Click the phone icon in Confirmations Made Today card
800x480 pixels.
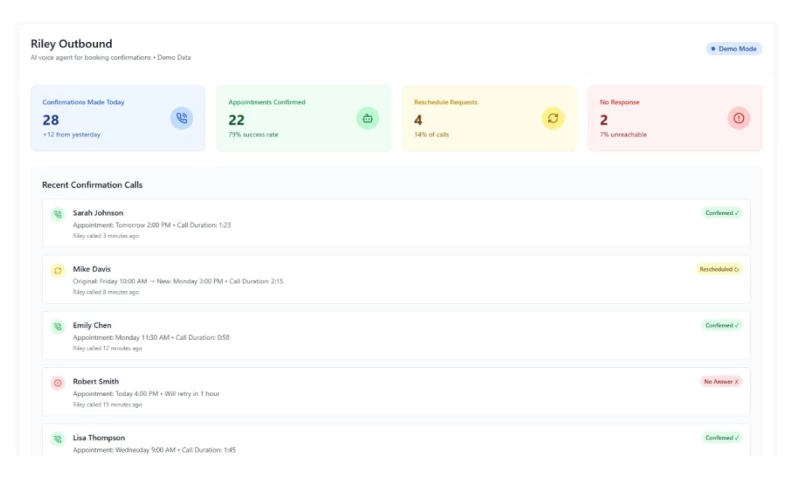pos(181,118)
